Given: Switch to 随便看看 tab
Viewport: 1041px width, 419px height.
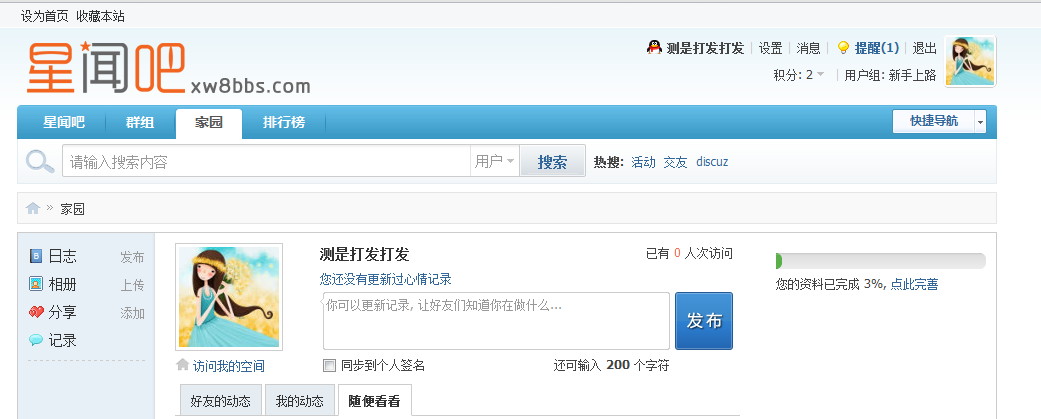Looking at the screenshot, I should (x=374, y=401).
